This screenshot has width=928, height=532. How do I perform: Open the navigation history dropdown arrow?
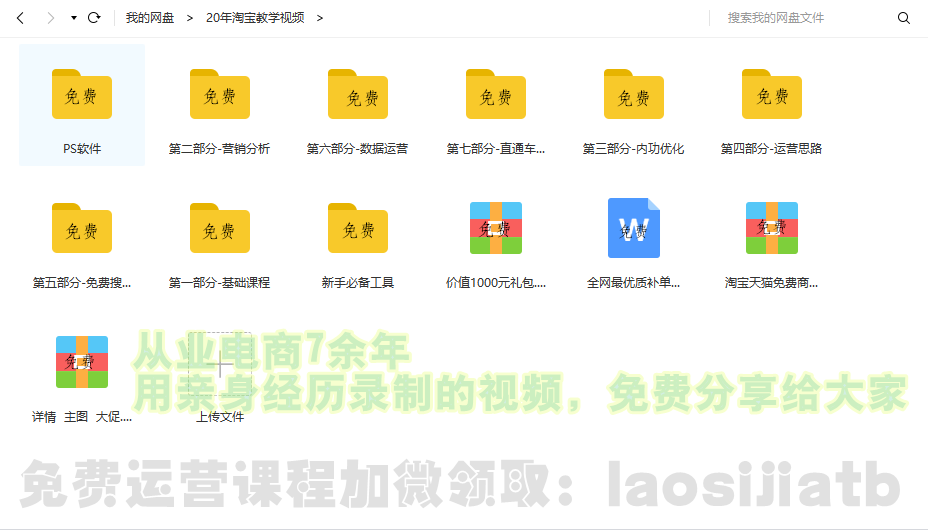pos(74,18)
